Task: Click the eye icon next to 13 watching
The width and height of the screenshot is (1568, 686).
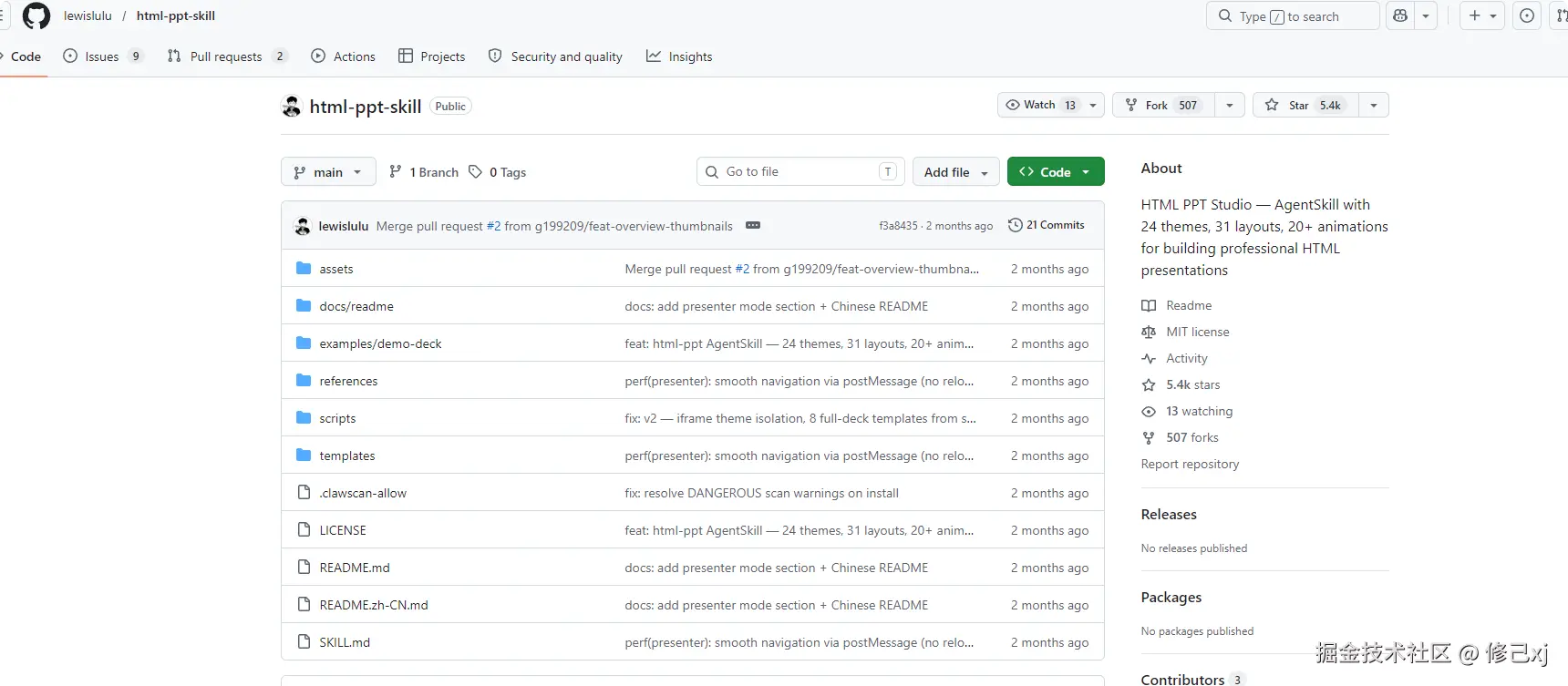Action: tap(1149, 411)
